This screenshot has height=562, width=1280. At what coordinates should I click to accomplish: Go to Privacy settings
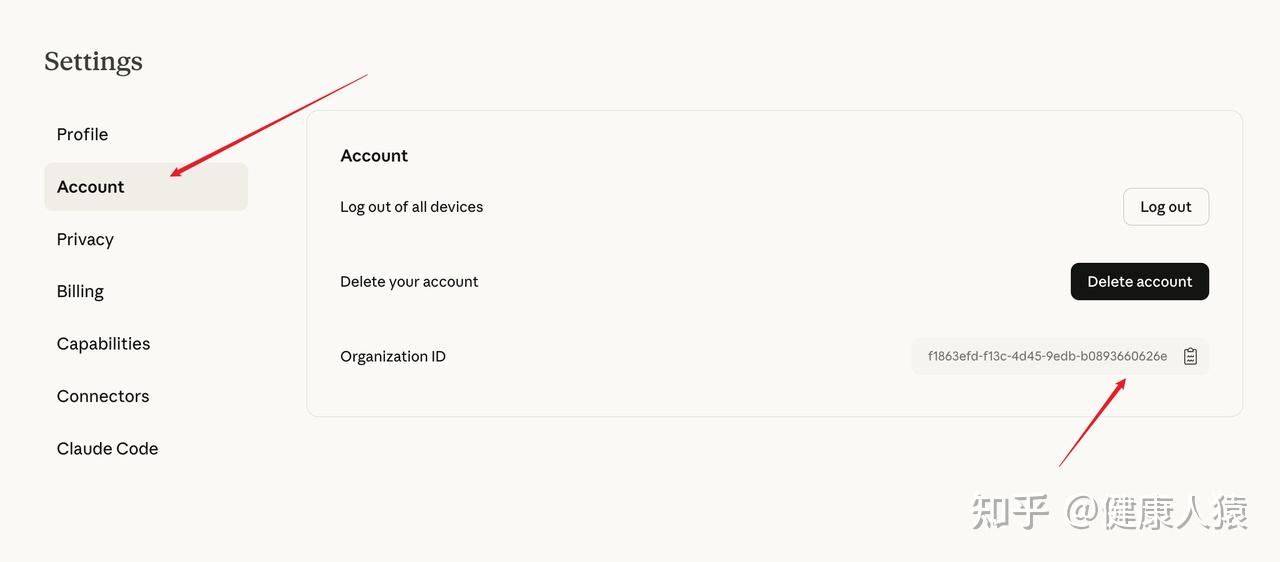click(85, 239)
